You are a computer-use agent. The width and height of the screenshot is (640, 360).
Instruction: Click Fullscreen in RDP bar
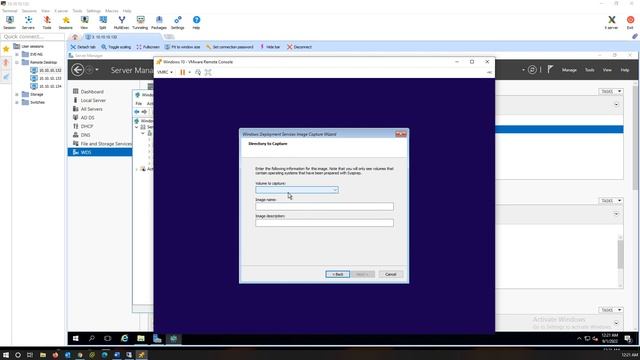[148, 47]
